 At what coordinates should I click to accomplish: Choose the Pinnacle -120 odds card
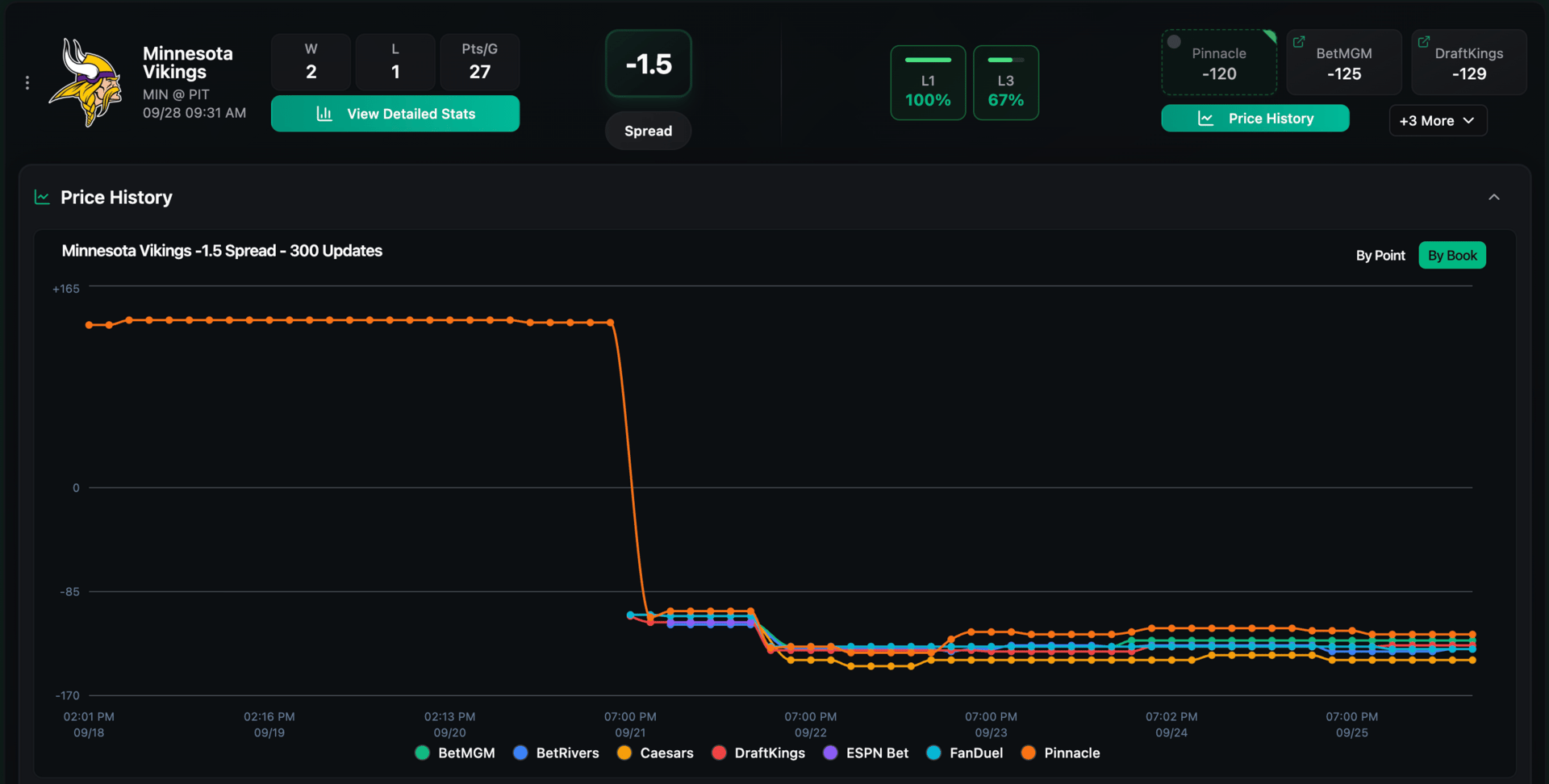pyautogui.click(x=1219, y=63)
